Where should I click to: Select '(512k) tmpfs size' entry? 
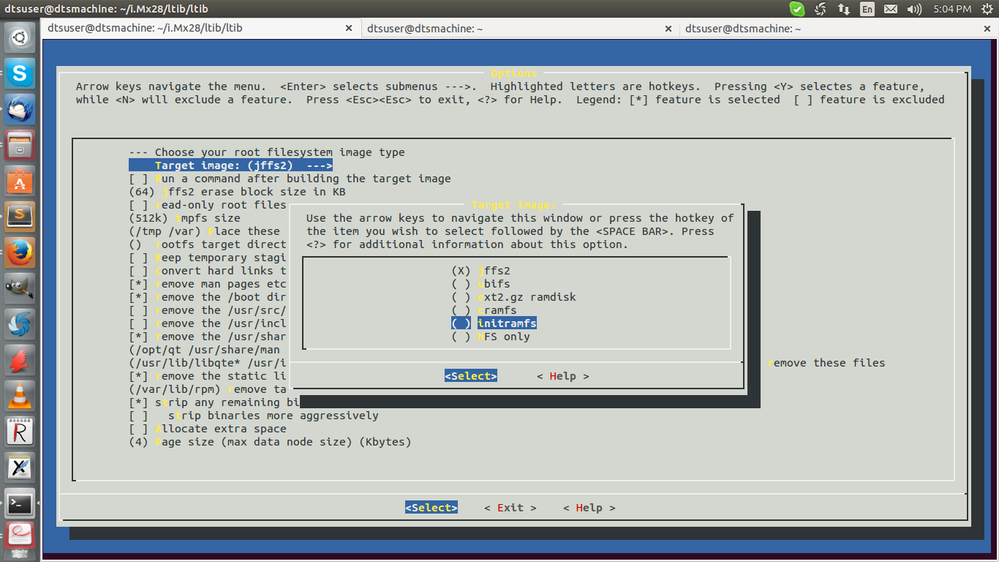tap(185, 219)
